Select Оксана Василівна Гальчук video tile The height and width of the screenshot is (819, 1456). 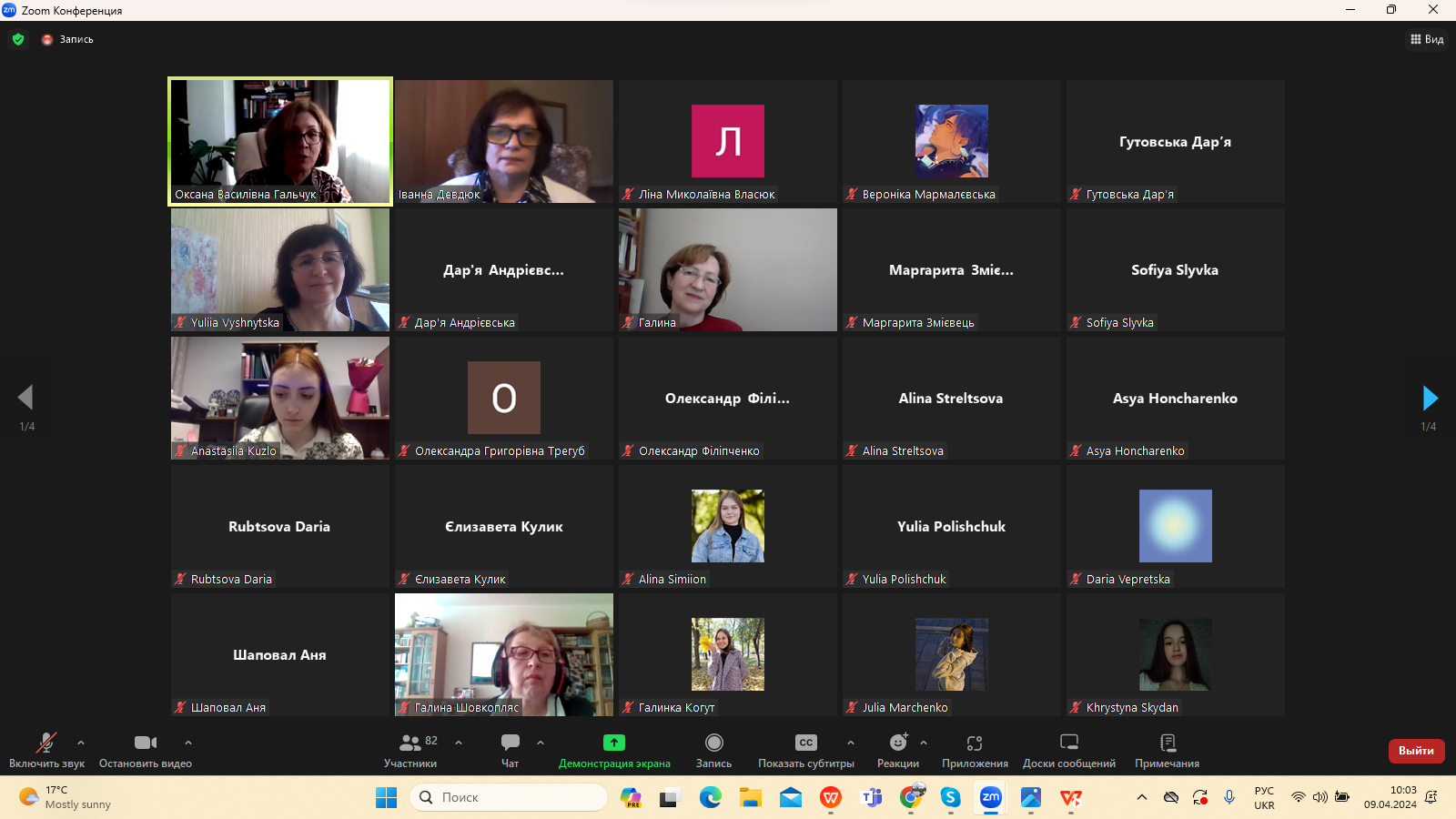tap(280, 141)
